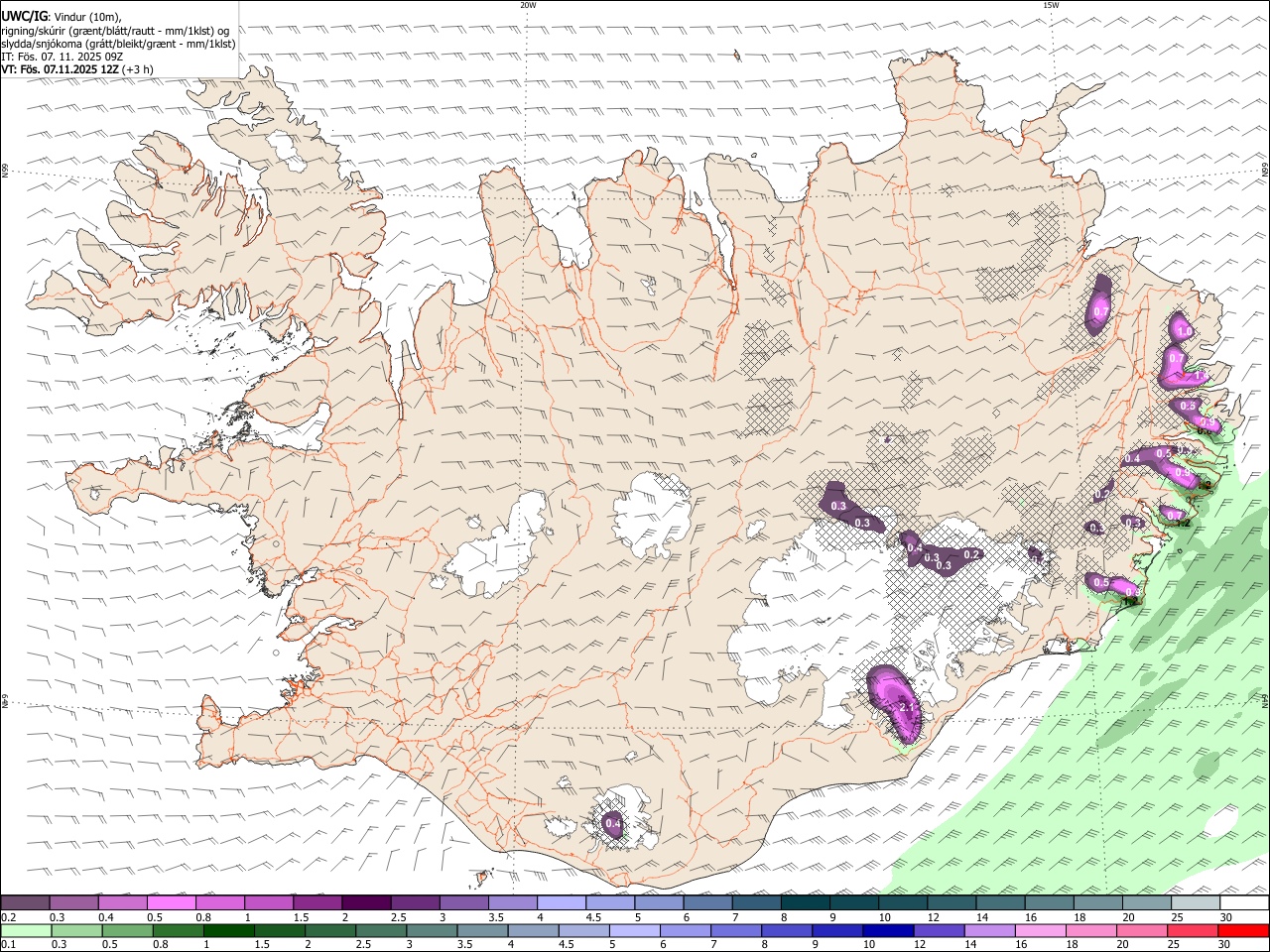
Task: Select the darkest purple swatch labeled 2
Action: (366, 902)
